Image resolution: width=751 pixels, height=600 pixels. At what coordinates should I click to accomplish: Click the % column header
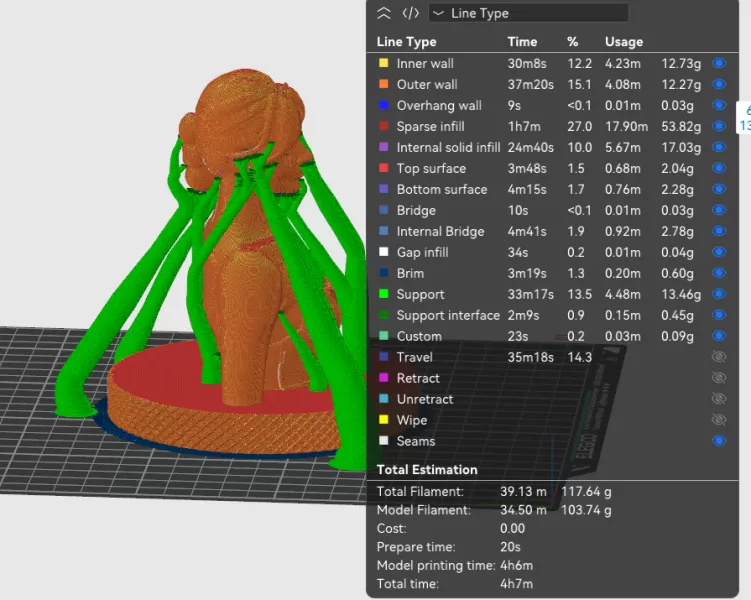(x=572, y=42)
